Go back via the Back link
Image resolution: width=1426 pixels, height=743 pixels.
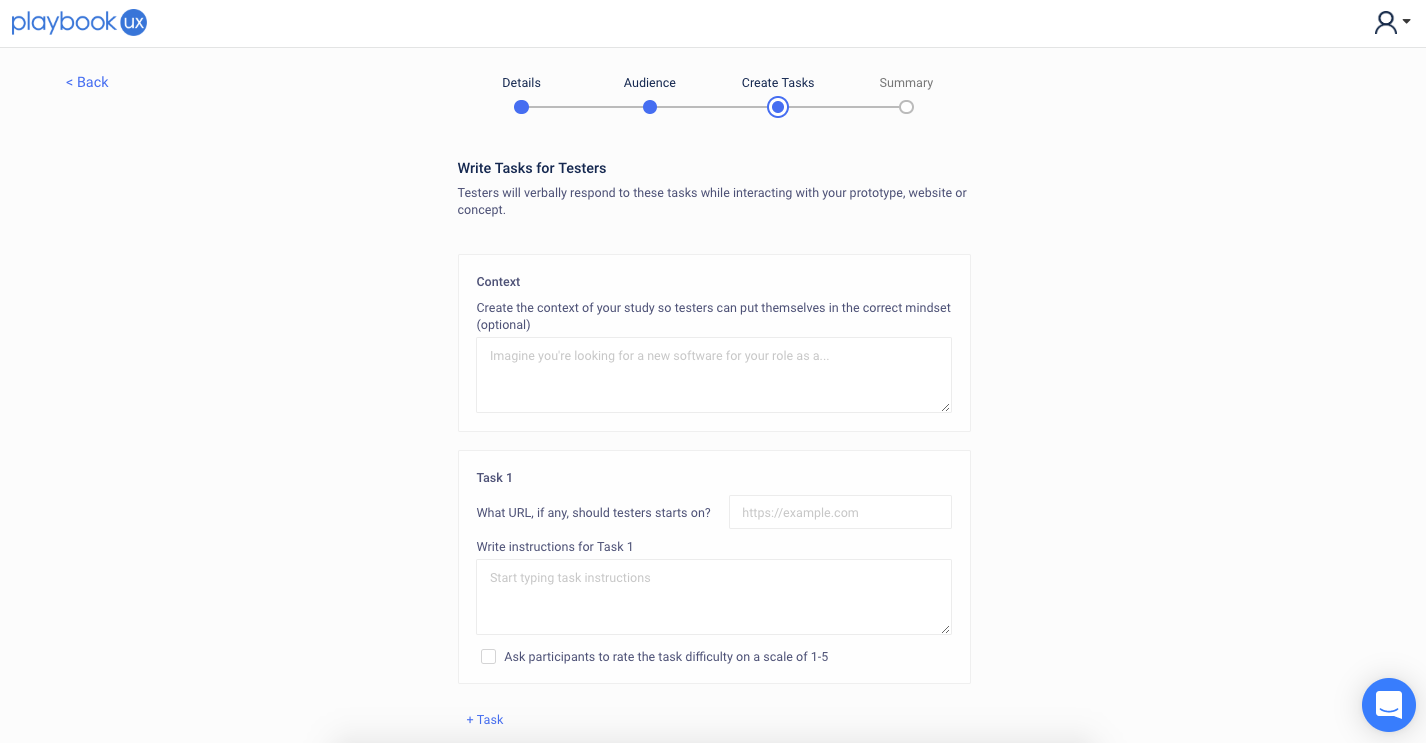click(87, 82)
